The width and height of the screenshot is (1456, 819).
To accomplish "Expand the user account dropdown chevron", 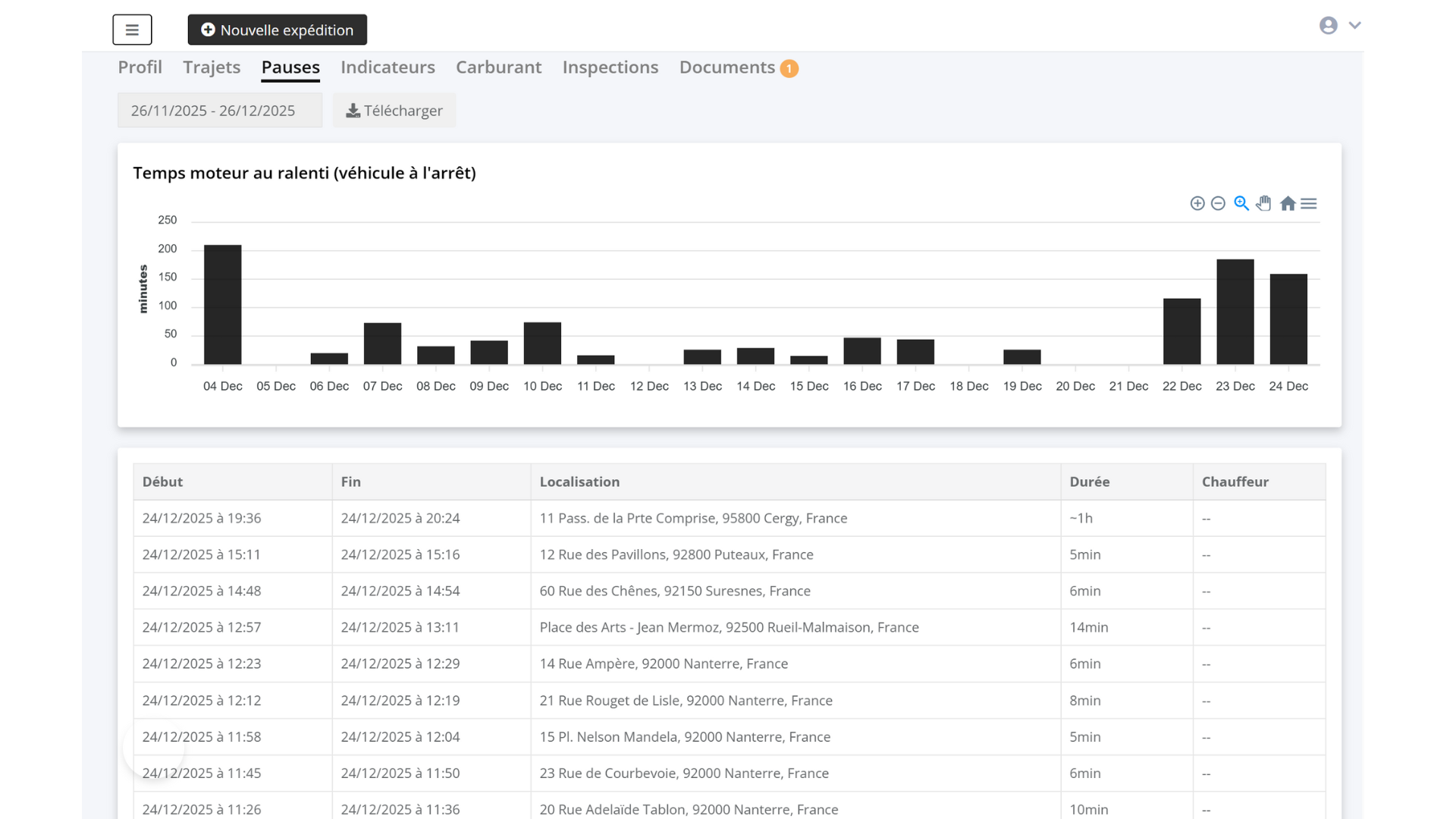I will 1355,26.
